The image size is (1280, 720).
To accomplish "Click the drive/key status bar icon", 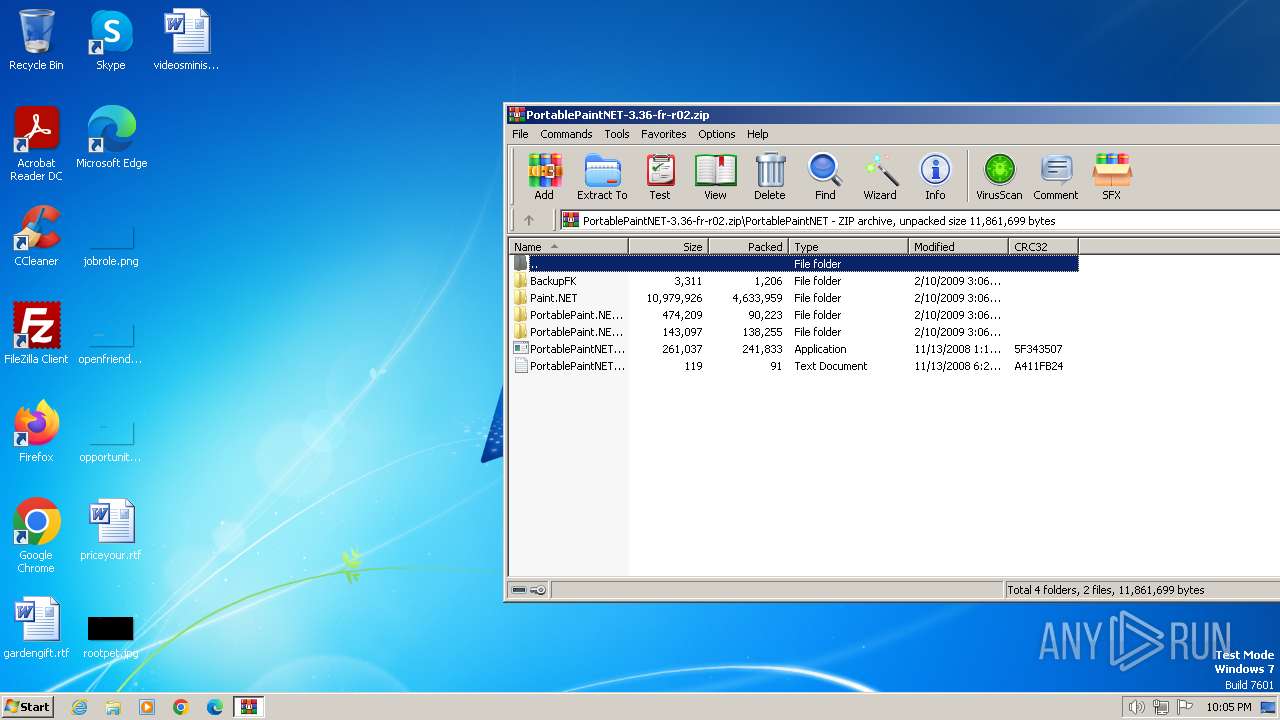I will [x=529, y=590].
